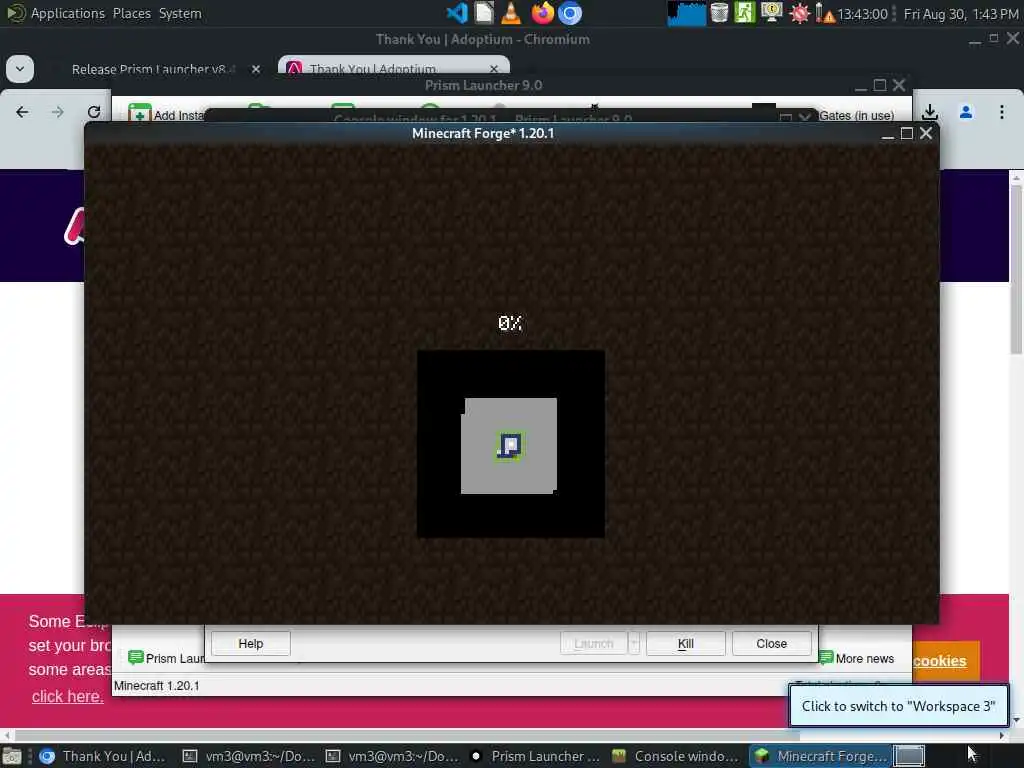Click Add Instance in Prism Launcher

[x=167, y=115]
